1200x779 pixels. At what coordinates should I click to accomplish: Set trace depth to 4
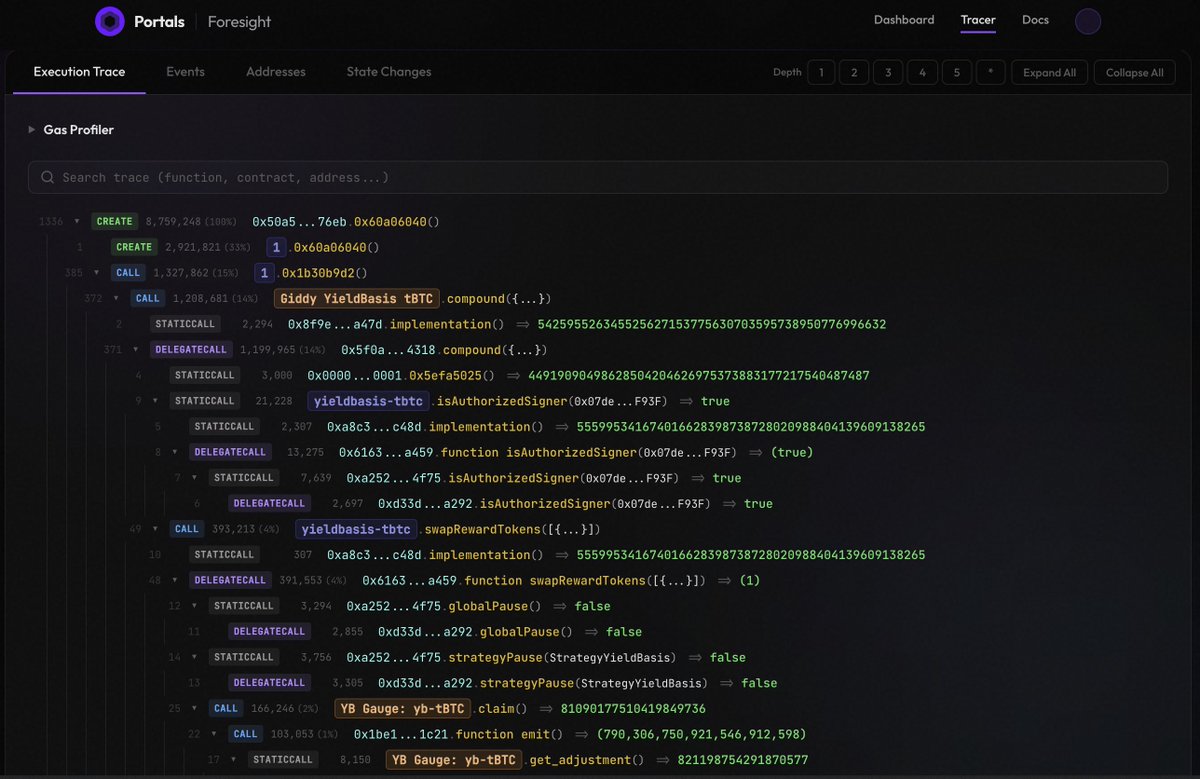tap(922, 72)
